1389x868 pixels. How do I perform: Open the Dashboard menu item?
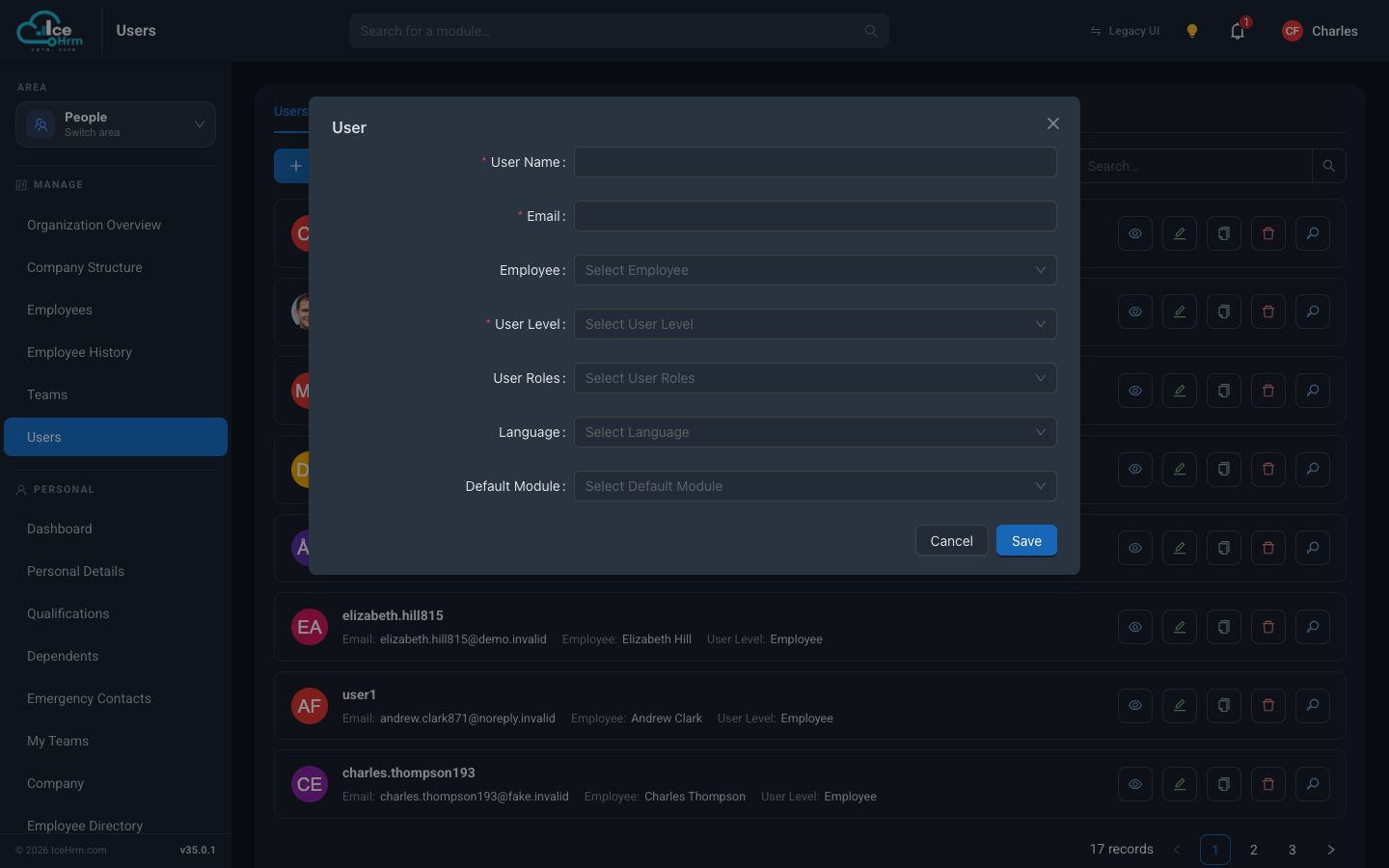coord(116,529)
